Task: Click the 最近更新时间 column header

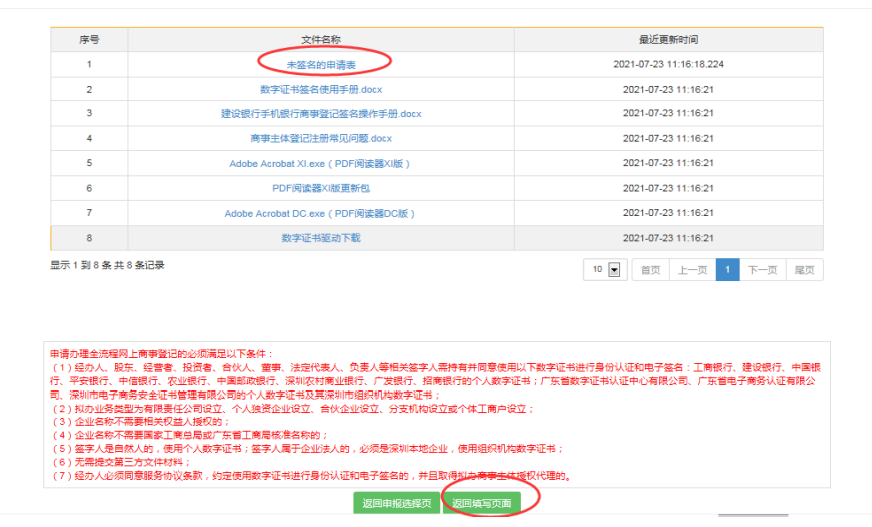Action: [x=668, y=40]
